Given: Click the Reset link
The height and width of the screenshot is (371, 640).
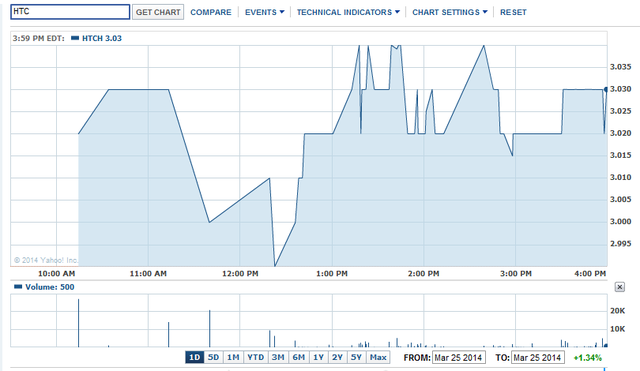Looking at the screenshot, I should pos(513,12).
